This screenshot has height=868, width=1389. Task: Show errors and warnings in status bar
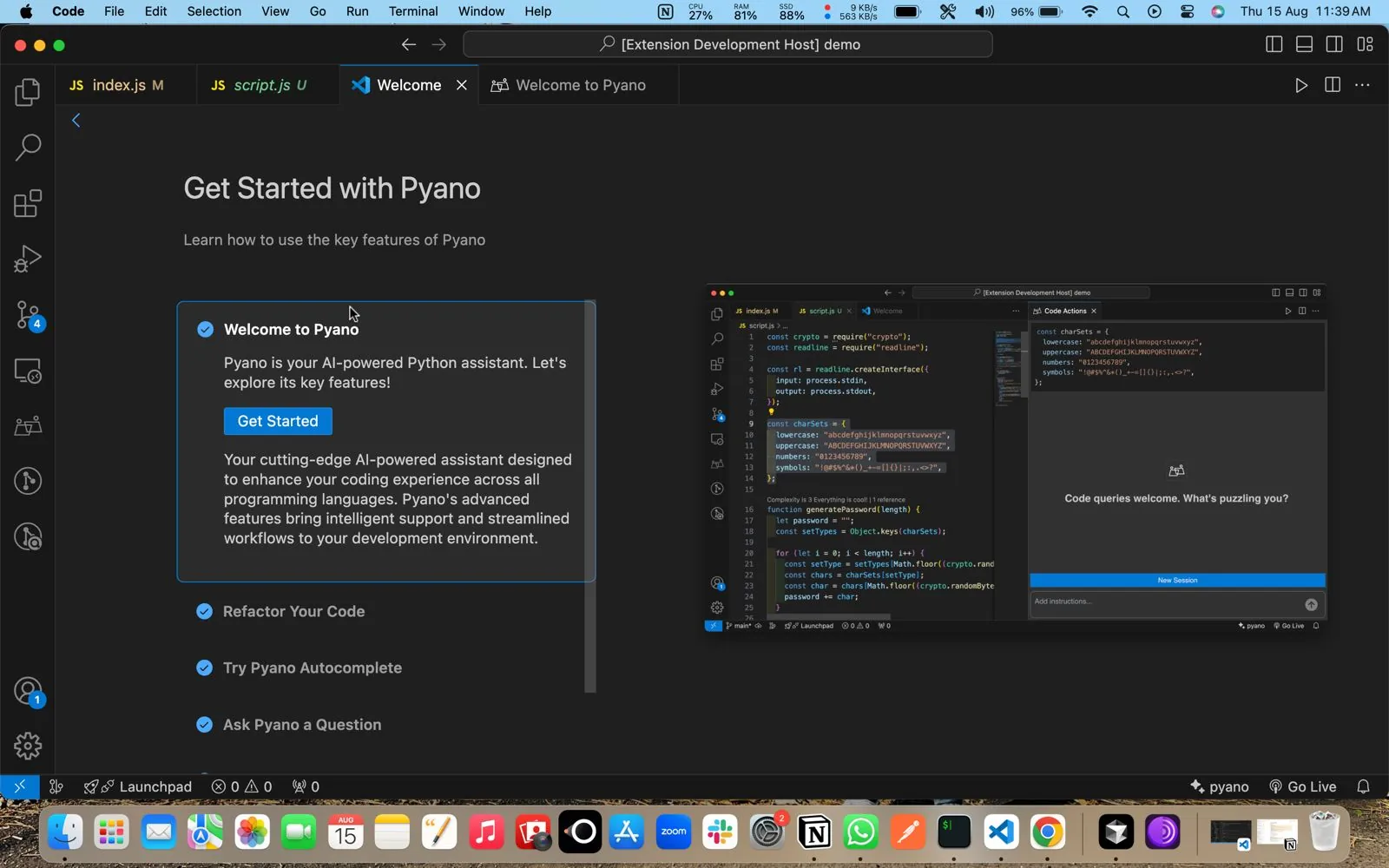[242, 786]
